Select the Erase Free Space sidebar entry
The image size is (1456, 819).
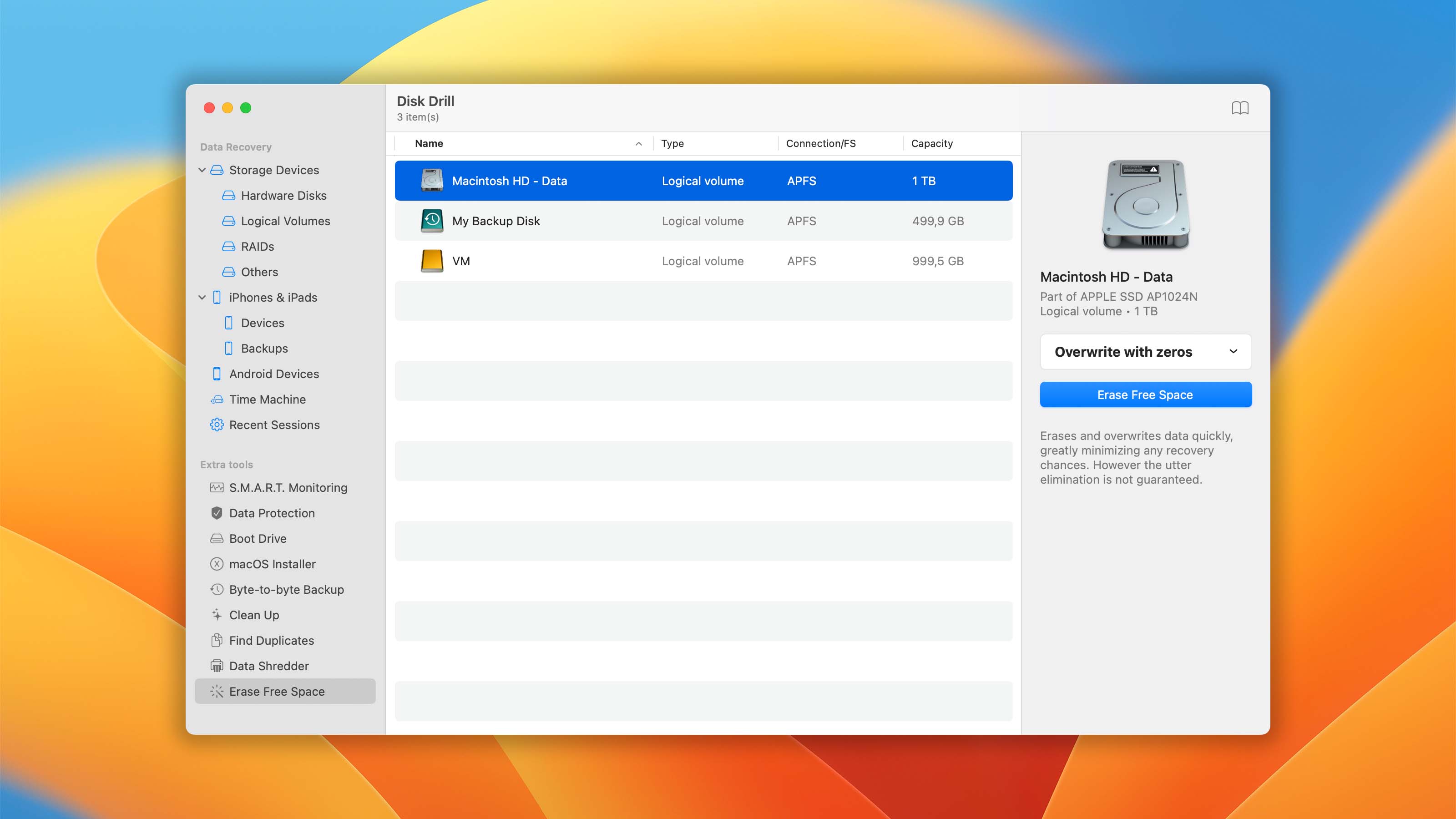[276, 691]
